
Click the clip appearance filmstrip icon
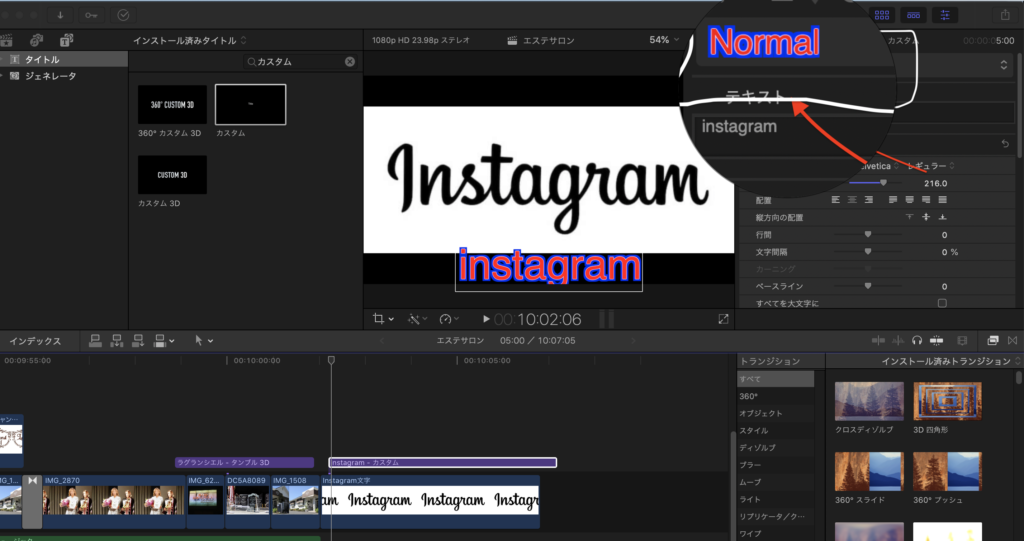tap(962, 340)
